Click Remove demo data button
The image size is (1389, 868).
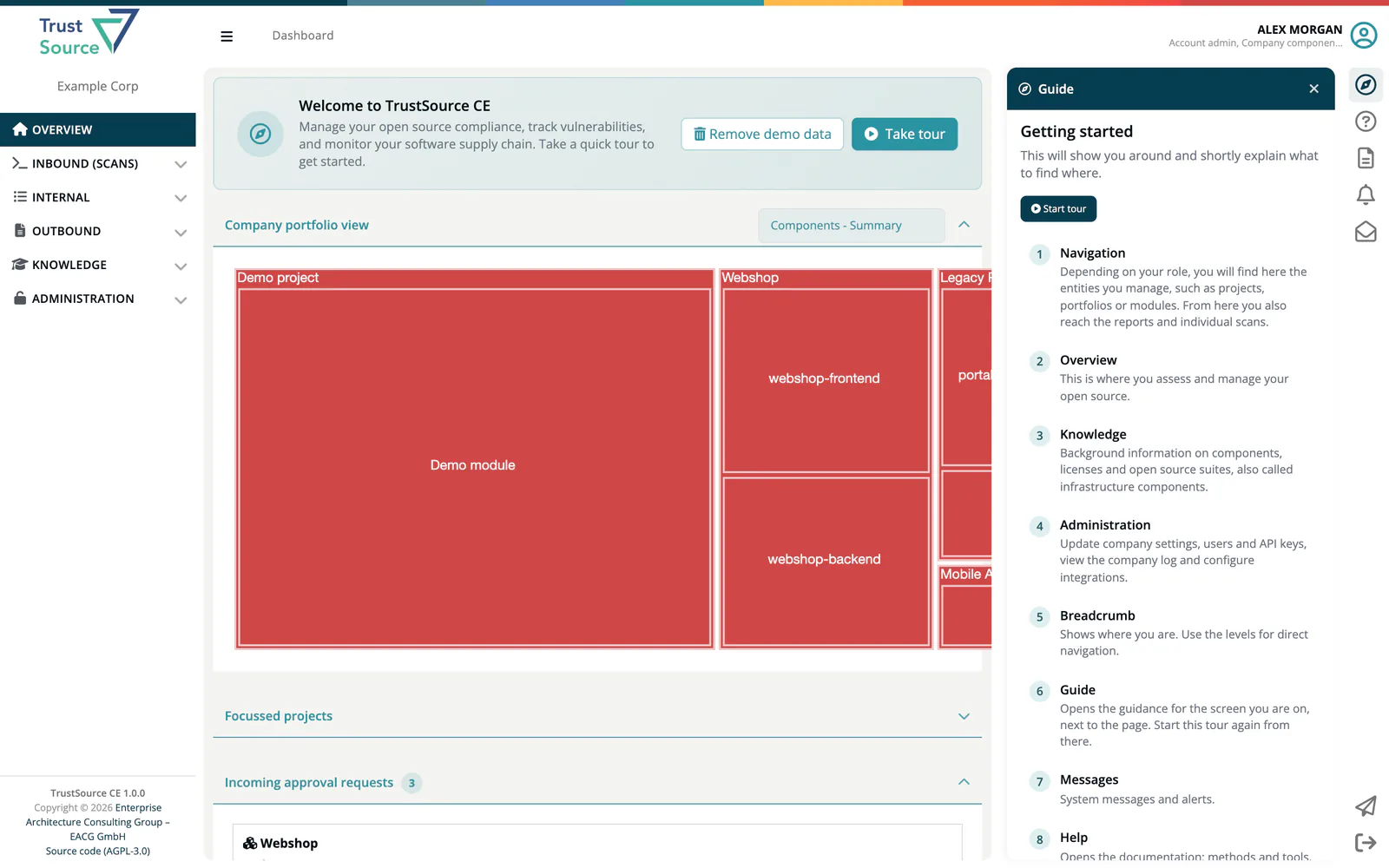point(762,134)
